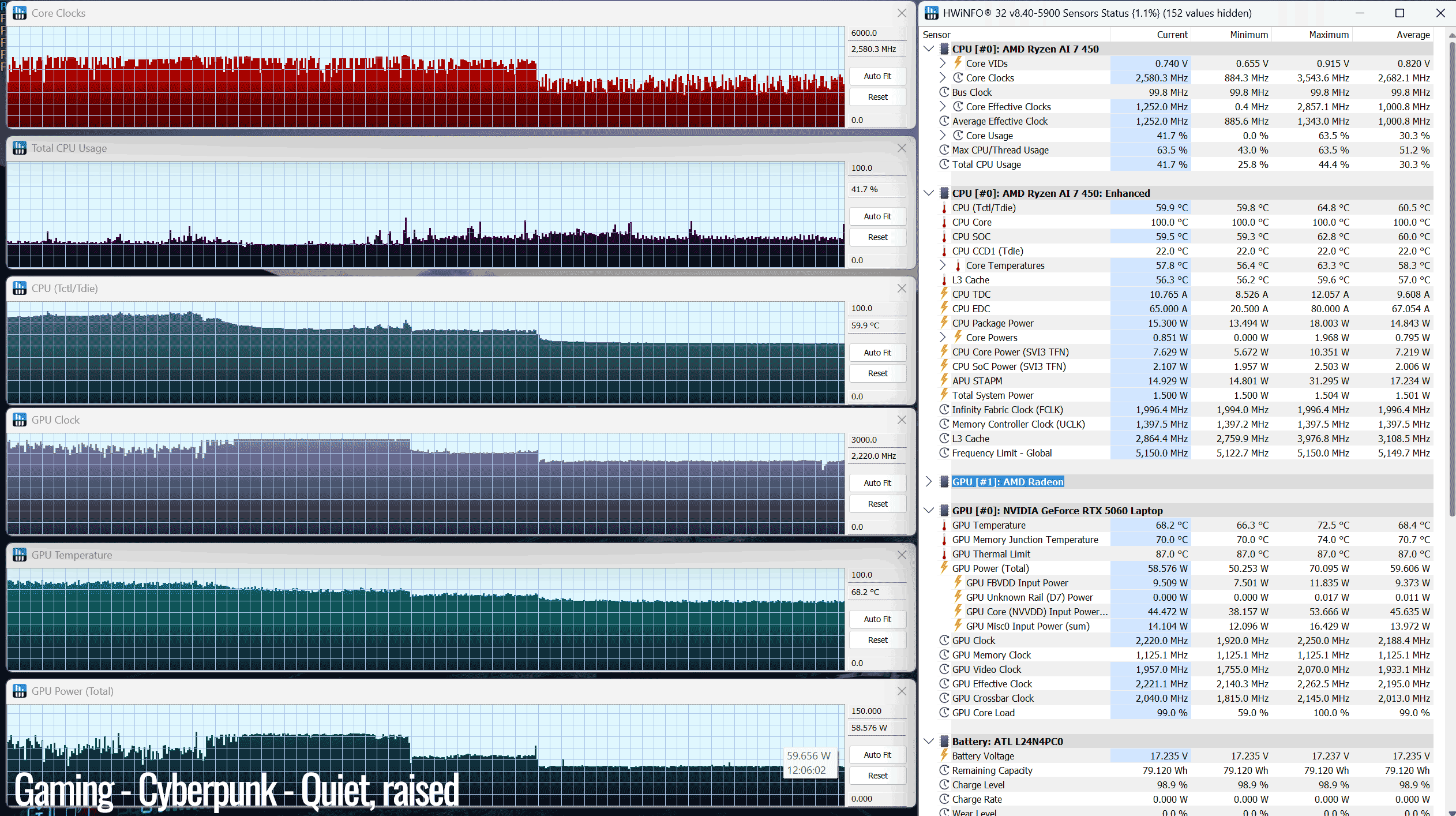Reset the CPU (Tctl/Tdie) graph

(877, 373)
